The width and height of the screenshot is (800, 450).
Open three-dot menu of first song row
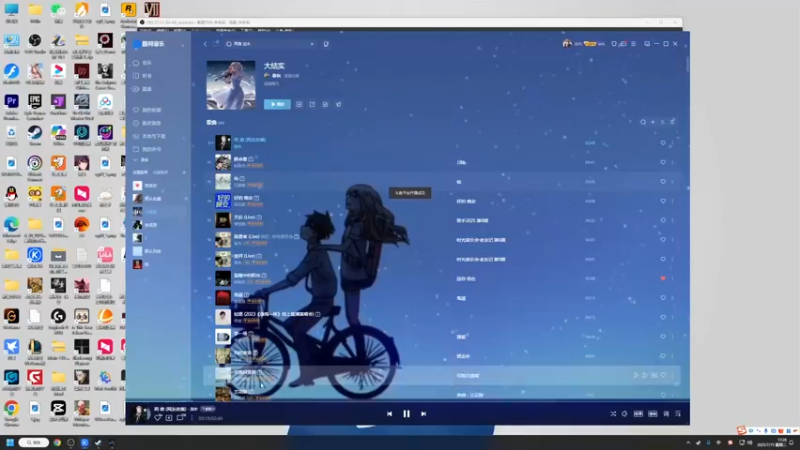672,143
